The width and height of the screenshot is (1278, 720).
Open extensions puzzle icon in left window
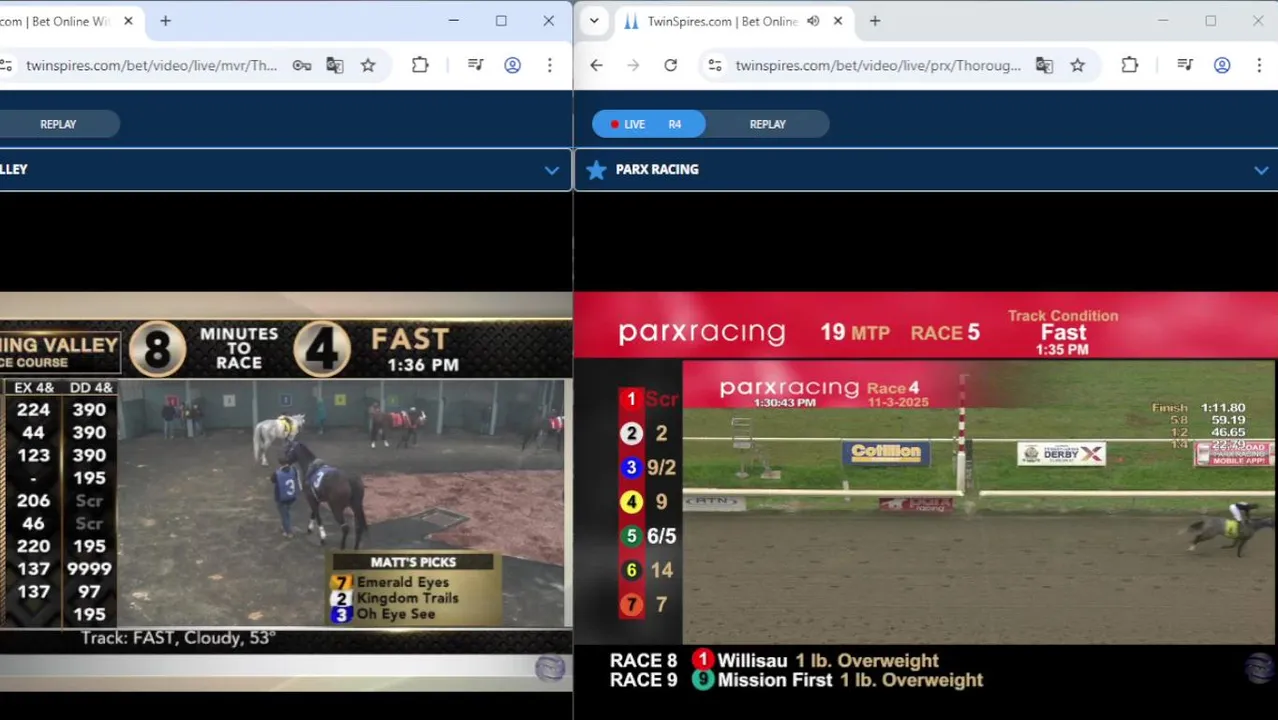[420, 65]
